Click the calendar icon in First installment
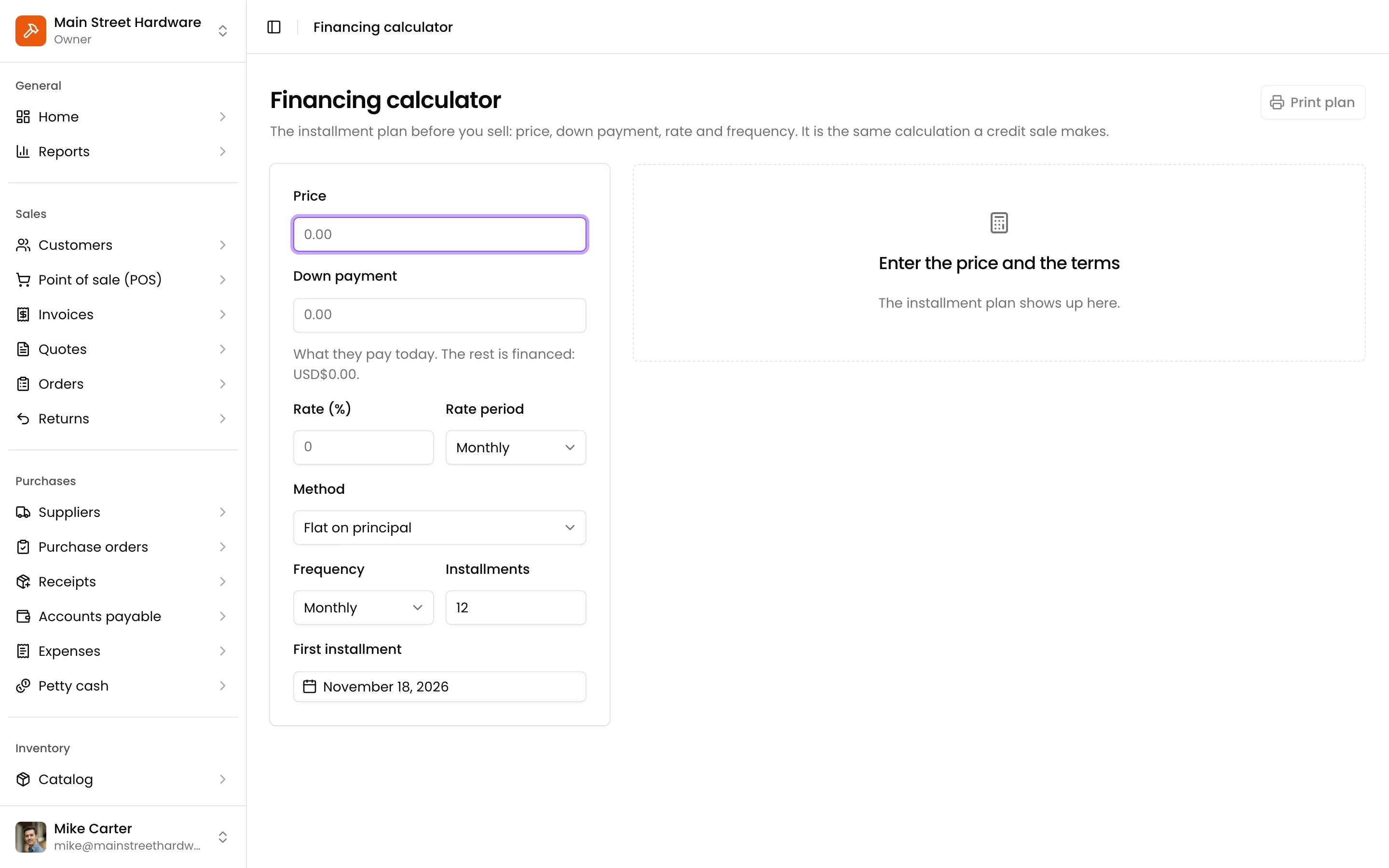 pos(309,687)
